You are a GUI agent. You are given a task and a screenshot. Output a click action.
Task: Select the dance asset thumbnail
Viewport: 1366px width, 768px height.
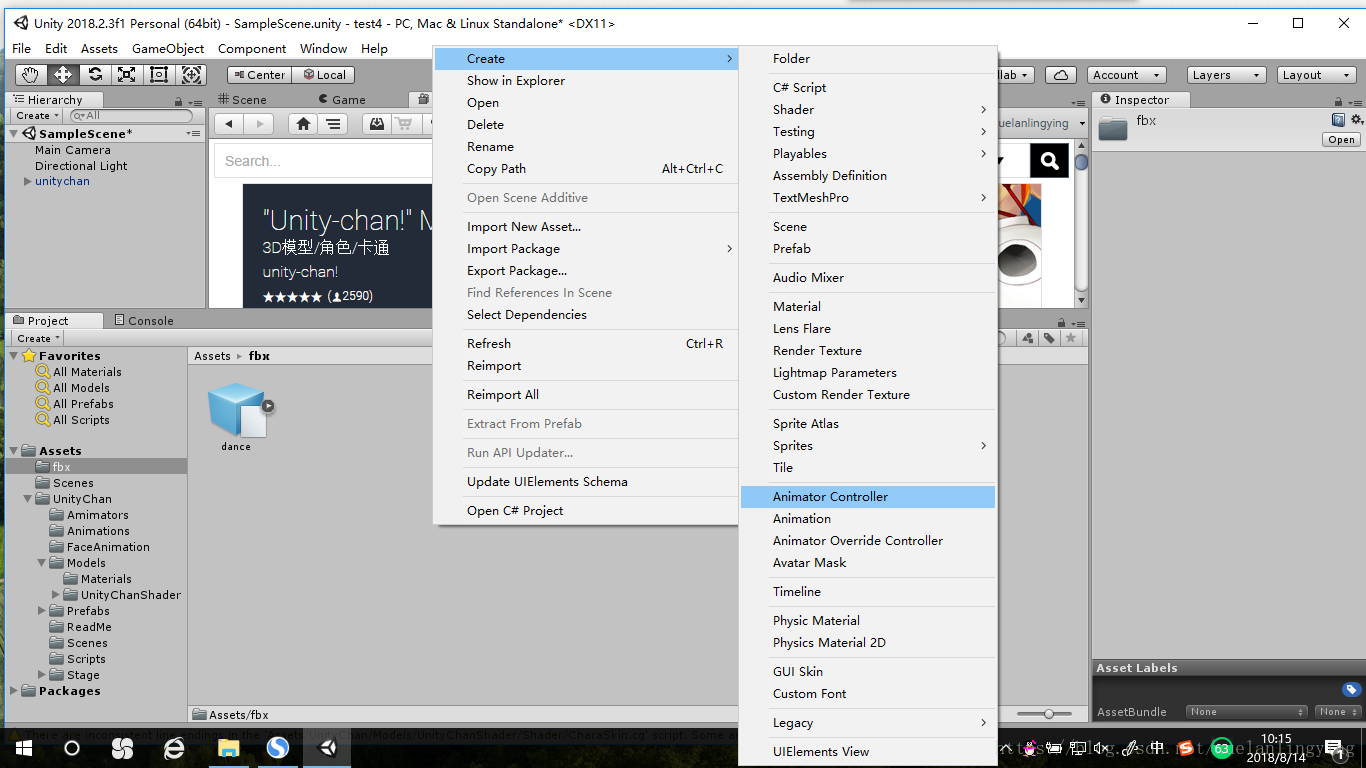tap(236, 410)
